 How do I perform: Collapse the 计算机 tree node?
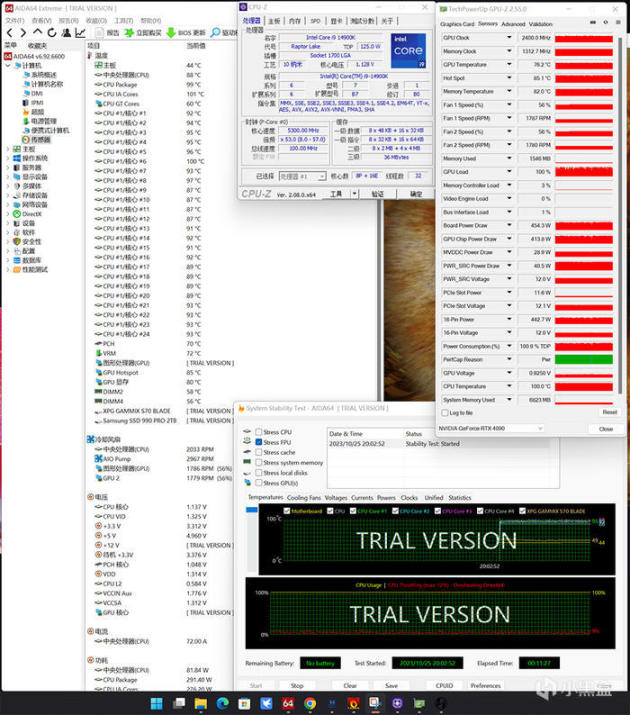point(8,65)
